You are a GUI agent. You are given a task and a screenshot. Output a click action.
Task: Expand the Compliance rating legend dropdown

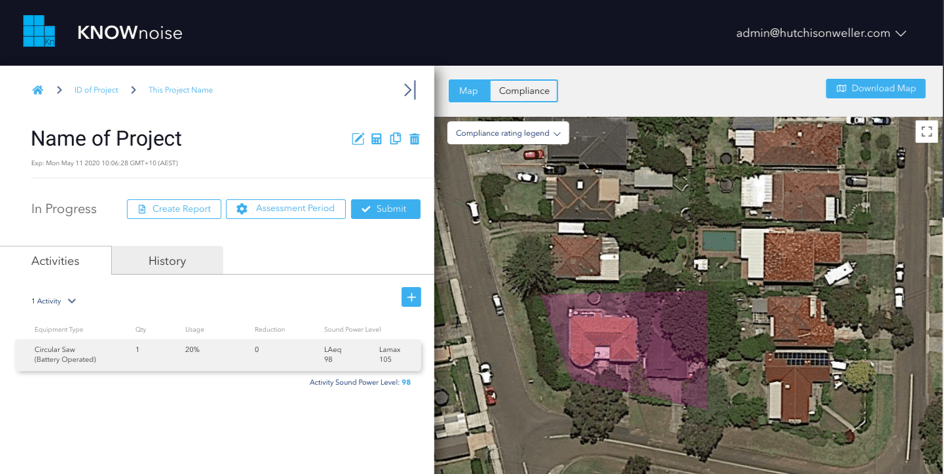[508, 133]
